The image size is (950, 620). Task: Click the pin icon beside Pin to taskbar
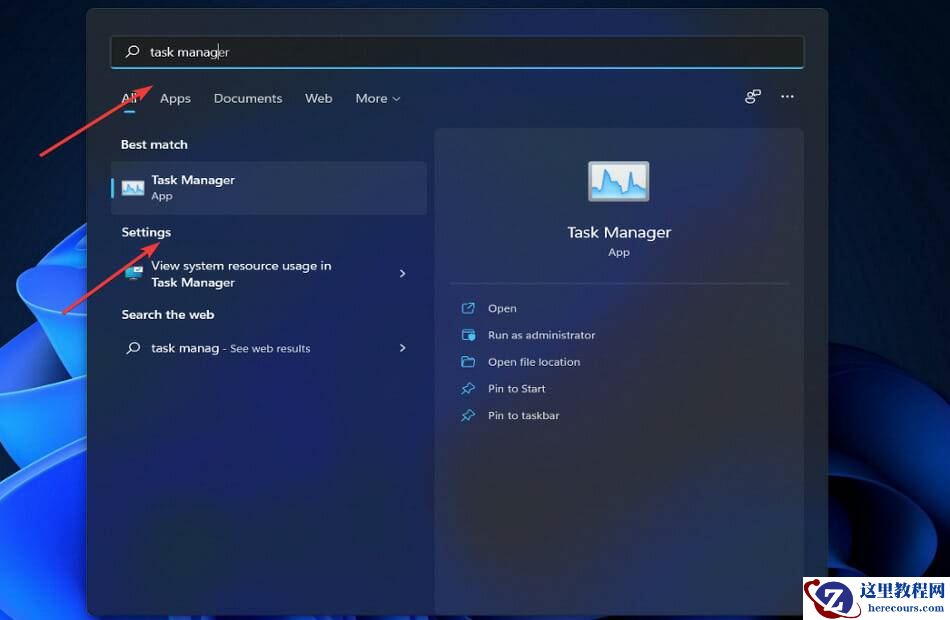468,415
